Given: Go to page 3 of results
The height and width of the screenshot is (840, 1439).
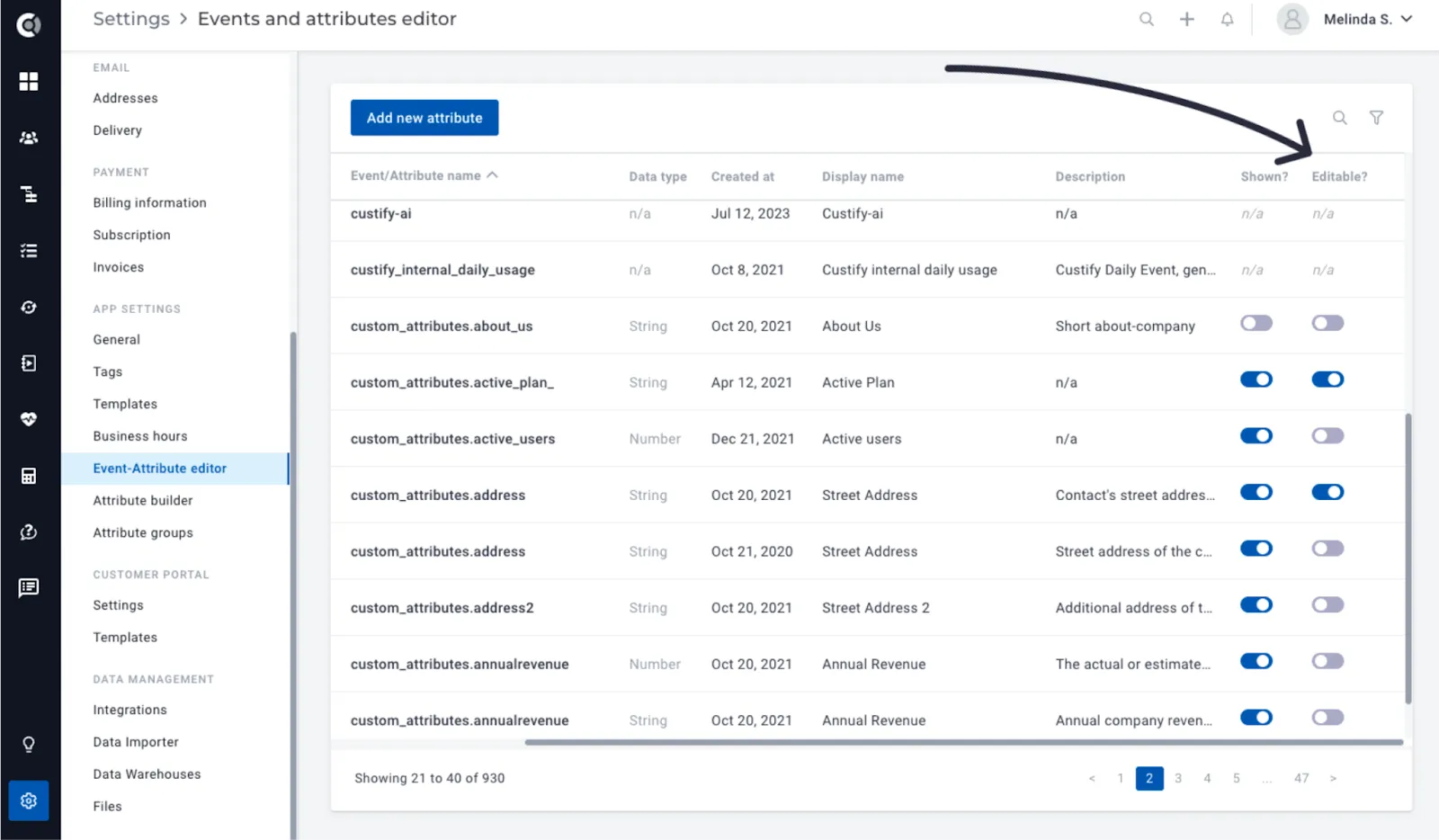Looking at the screenshot, I should (x=1178, y=779).
